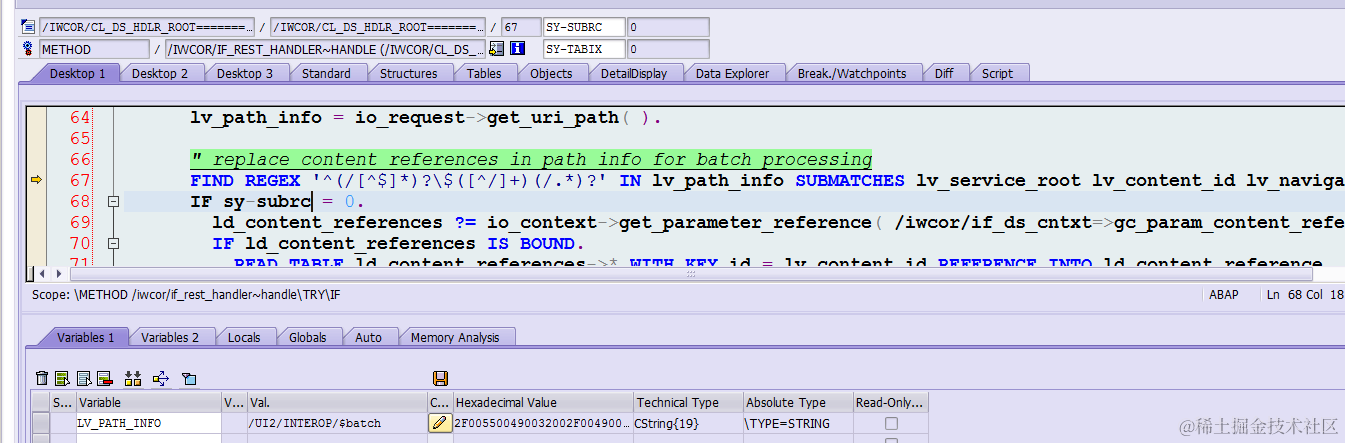Open the Structures tab
This screenshot has height=443, width=1345.
click(x=408, y=73)
